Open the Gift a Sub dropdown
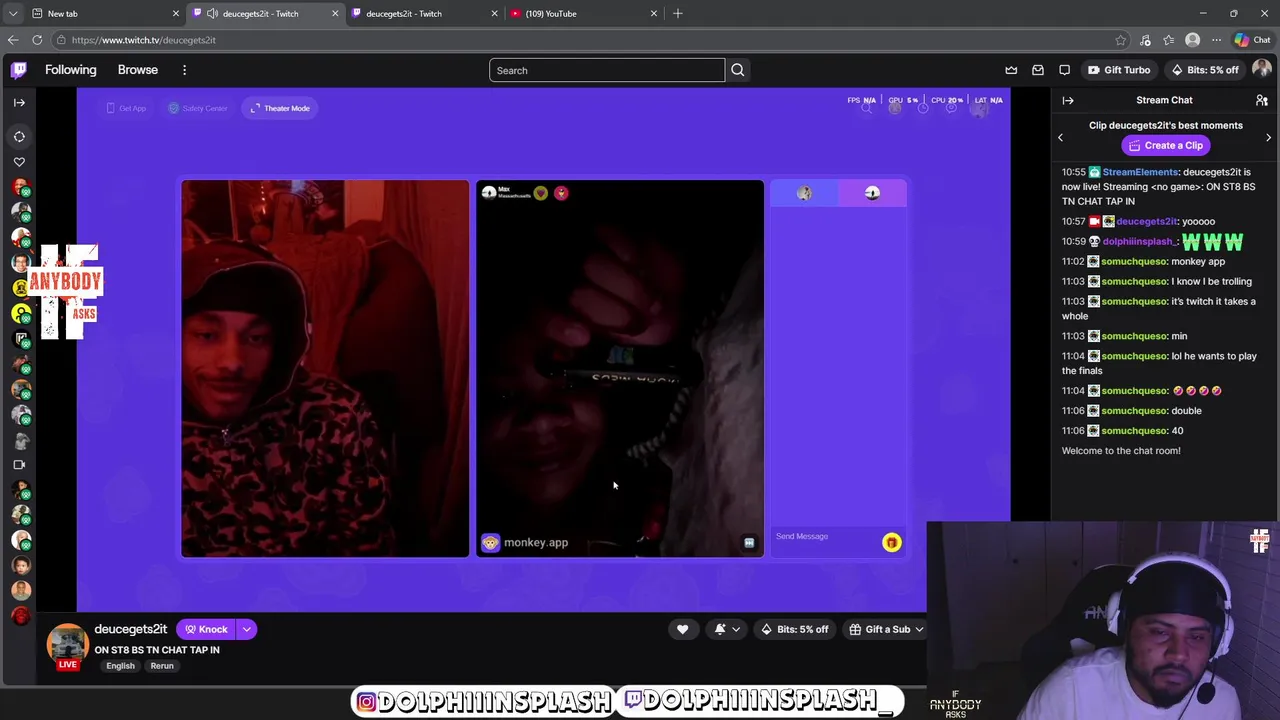The image size is (1280, 720). coord(886,629)
